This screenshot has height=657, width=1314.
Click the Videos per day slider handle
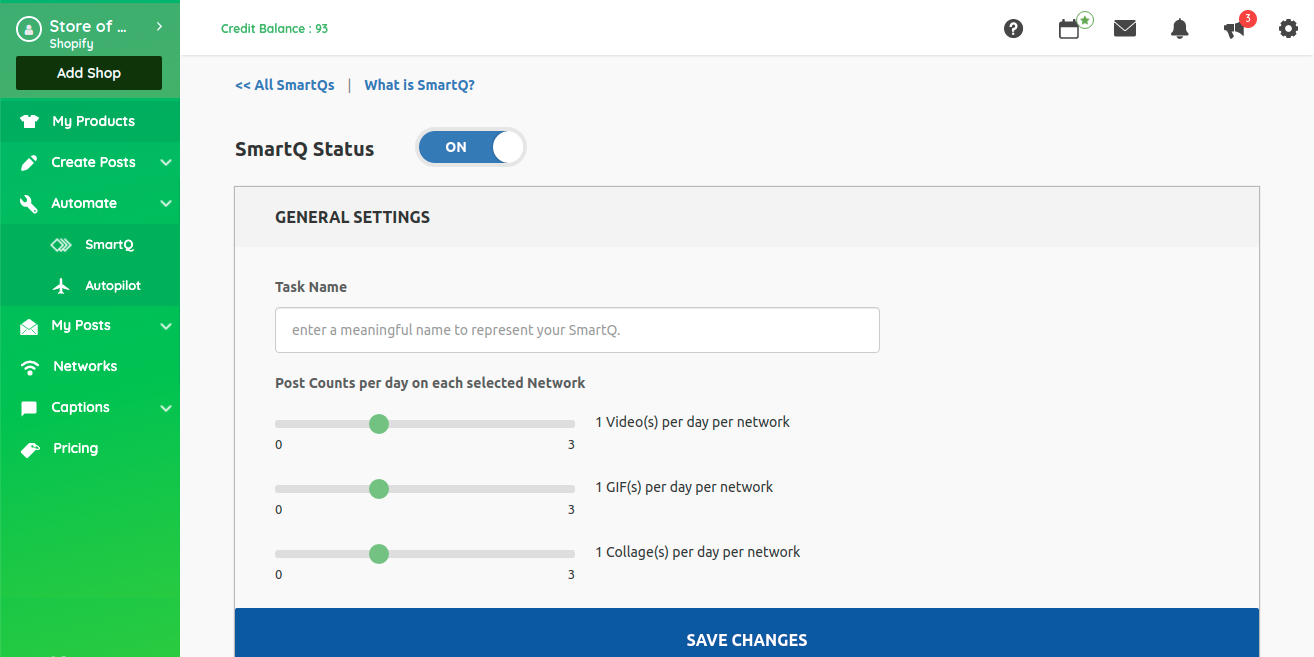tap(378, 424)
